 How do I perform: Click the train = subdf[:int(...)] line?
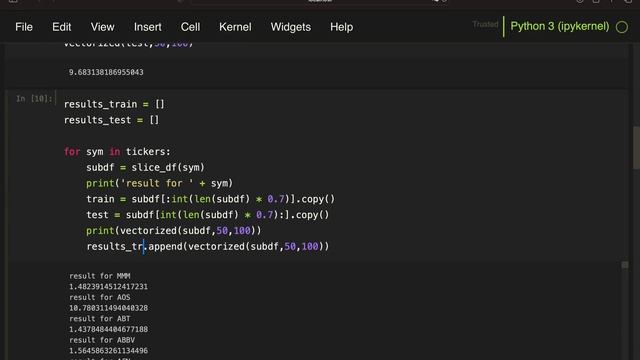[210, 199]
